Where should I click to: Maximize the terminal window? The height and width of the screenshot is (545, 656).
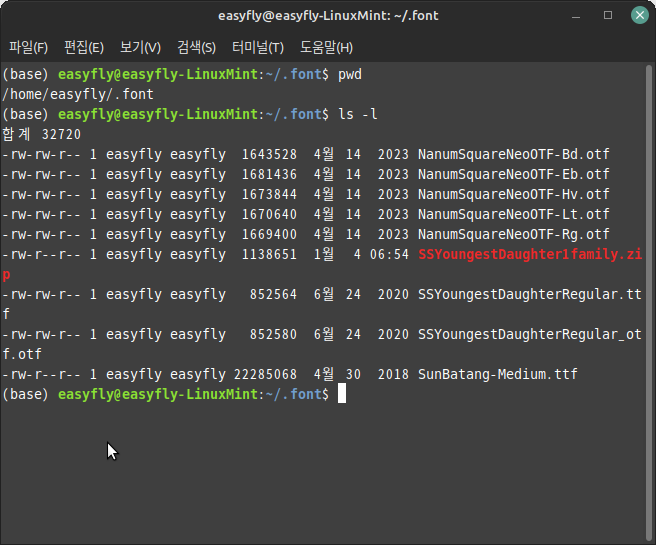point(608,15)
